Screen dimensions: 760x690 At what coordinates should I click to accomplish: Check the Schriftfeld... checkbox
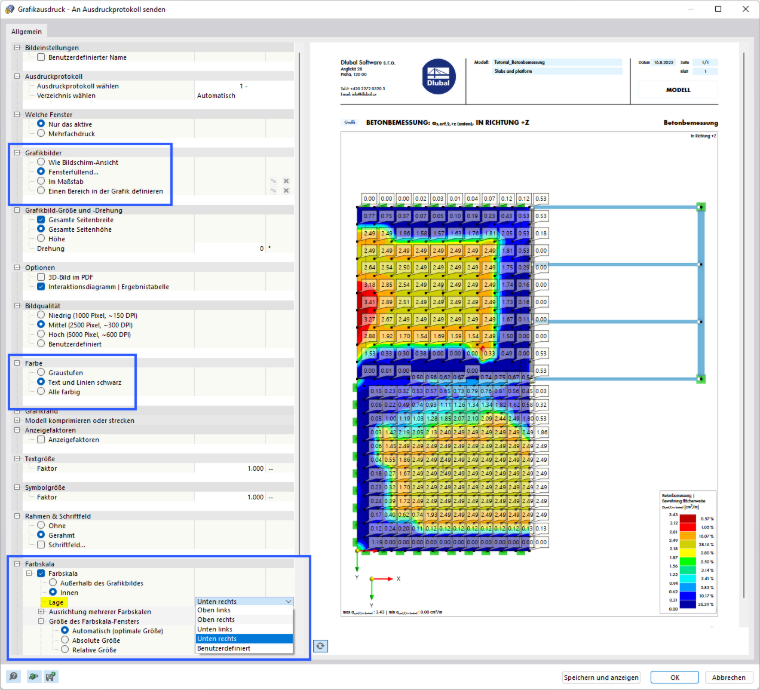pos(41,545)
